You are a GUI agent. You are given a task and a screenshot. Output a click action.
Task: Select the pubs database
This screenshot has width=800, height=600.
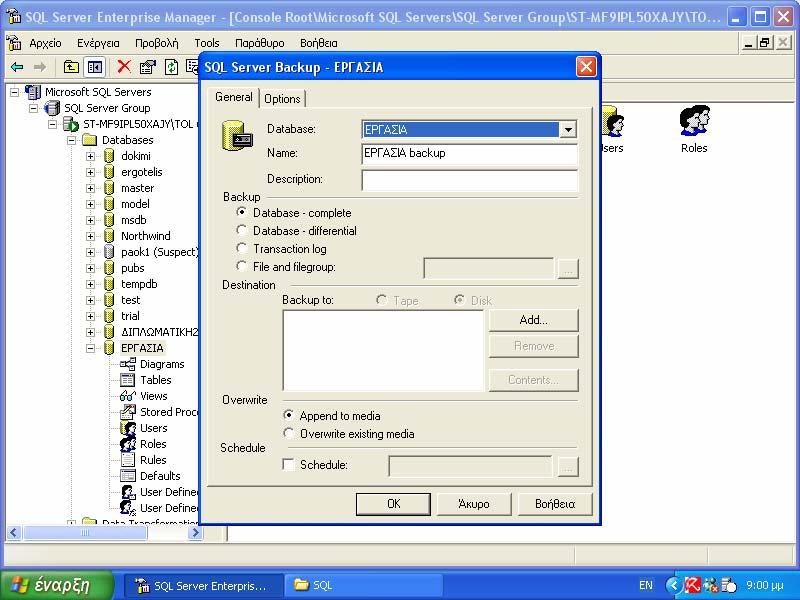click(x=132, y=268)
